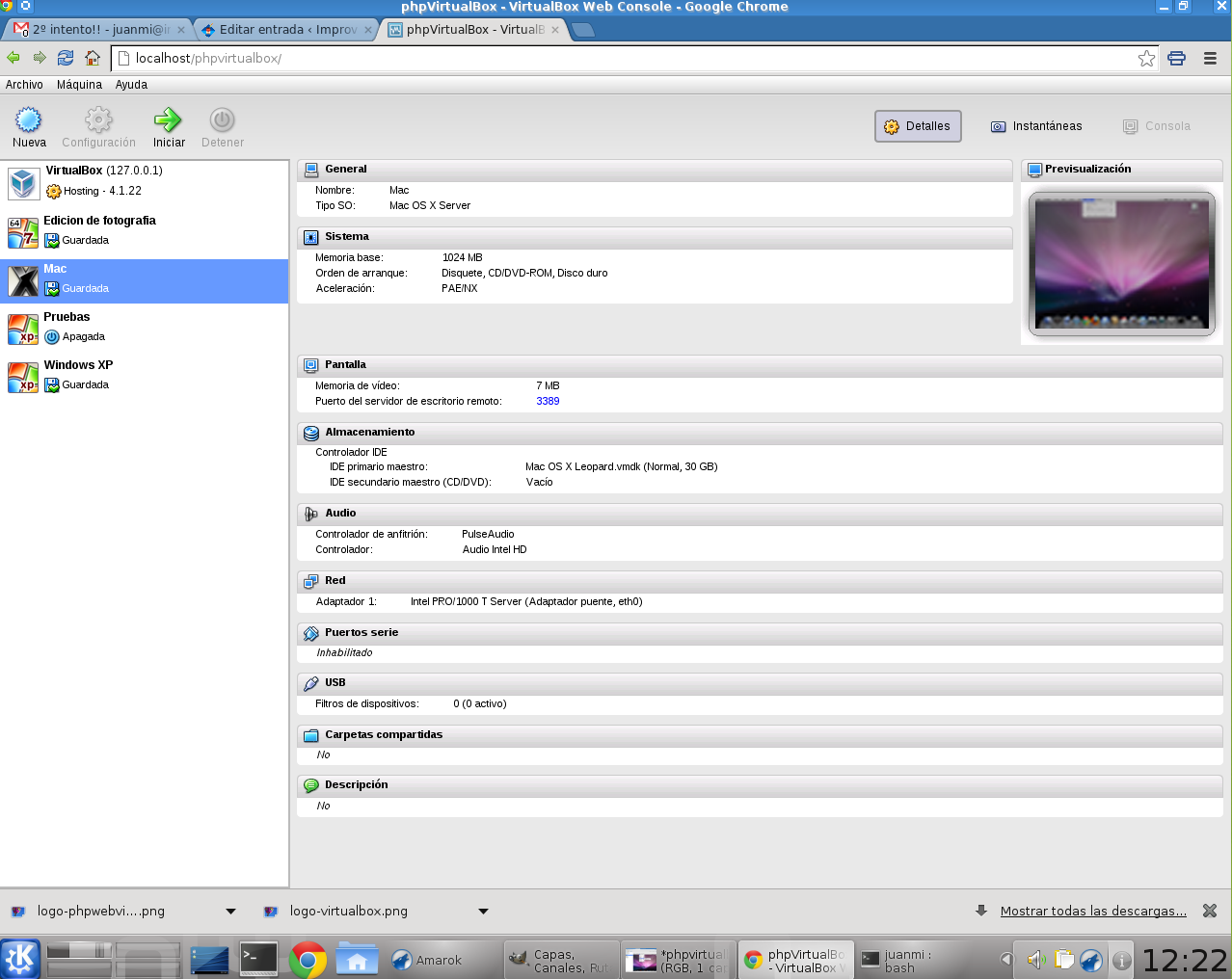Click the Puertos serie icon

(311, 633)
